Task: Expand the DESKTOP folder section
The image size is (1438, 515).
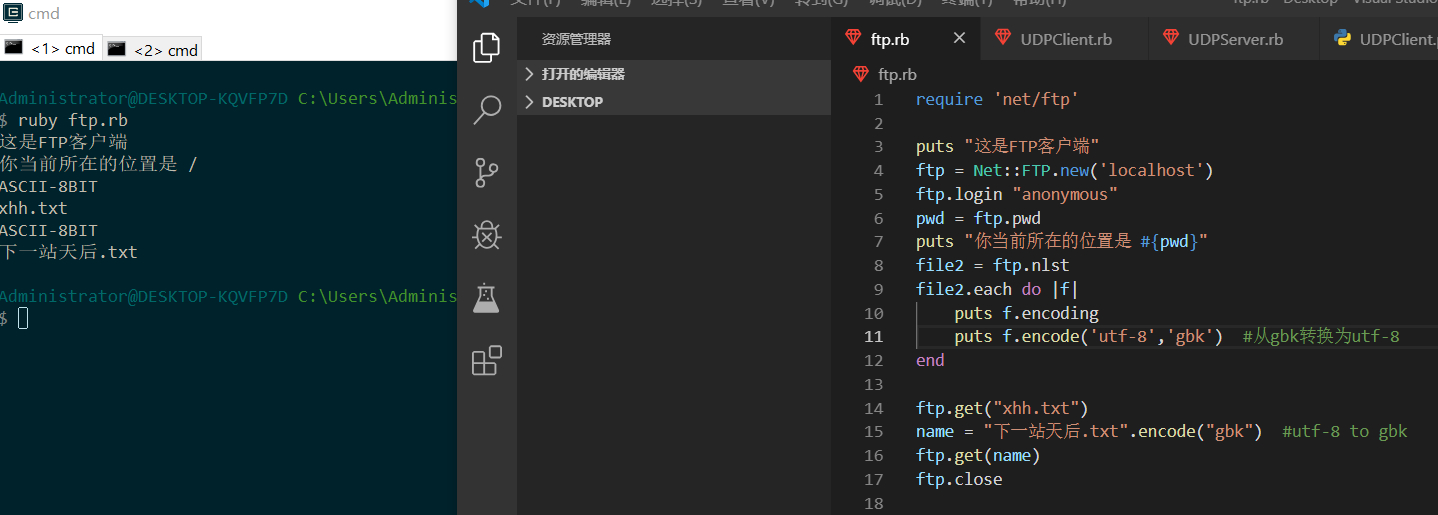Action: click(673, 102)
